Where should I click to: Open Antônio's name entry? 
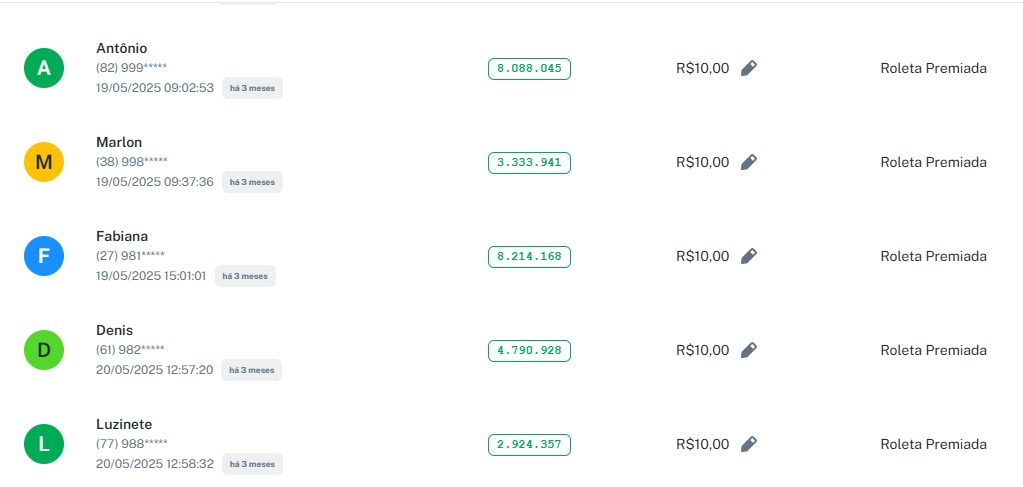[x=122, y=48]
